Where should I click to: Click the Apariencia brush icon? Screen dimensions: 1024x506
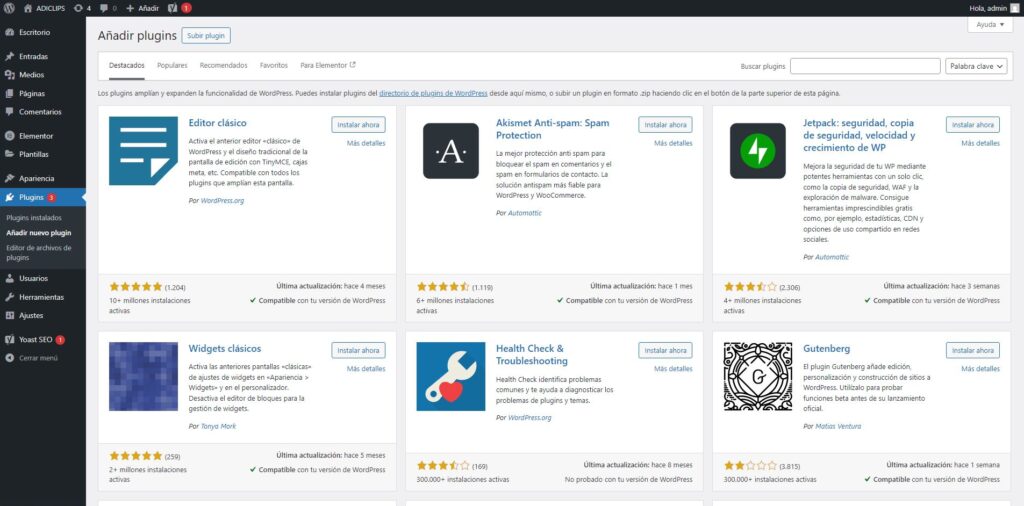click(x=9, y=178)
